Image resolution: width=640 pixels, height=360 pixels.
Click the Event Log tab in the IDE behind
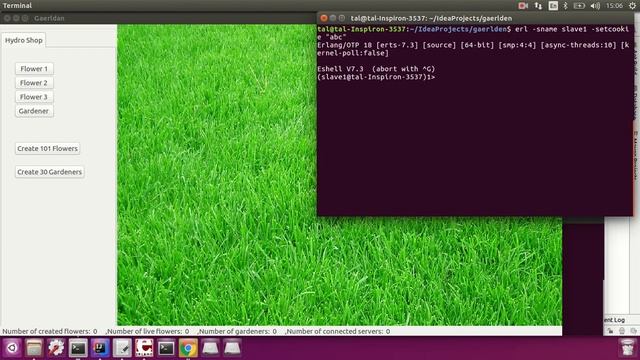[614, 320]
